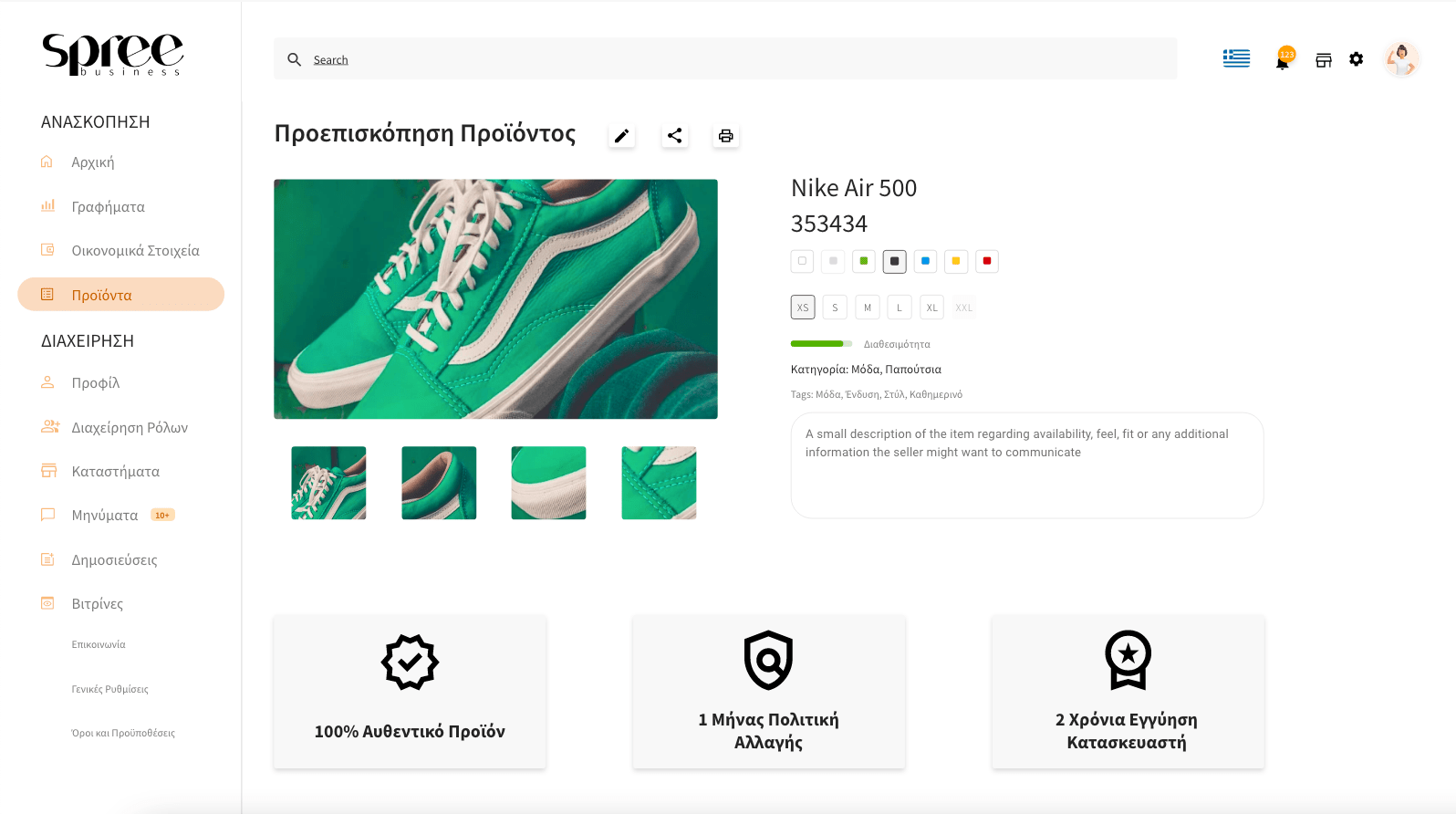This screenshot has height=814, width=1456.
Task: Select the first shoe thumbnail
Action: point(328,483)
